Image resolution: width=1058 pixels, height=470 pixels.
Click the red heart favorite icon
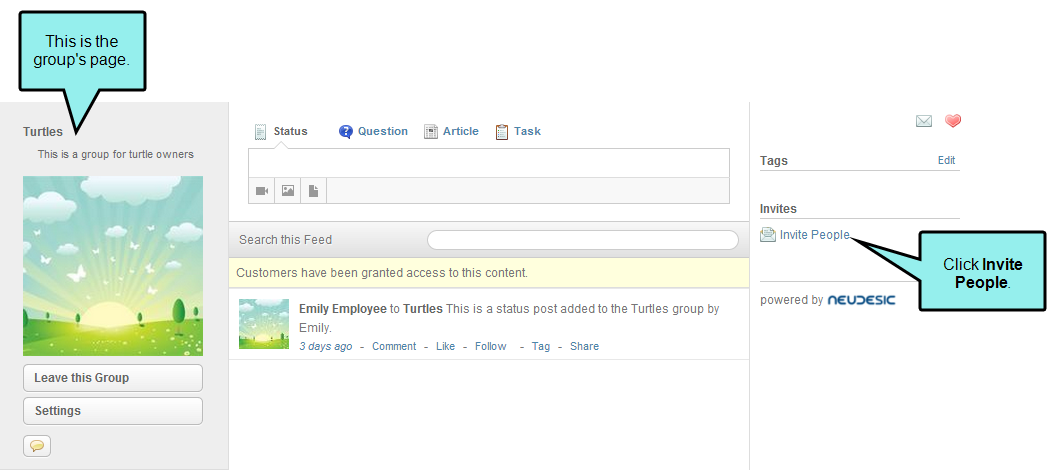coord(952,121)
